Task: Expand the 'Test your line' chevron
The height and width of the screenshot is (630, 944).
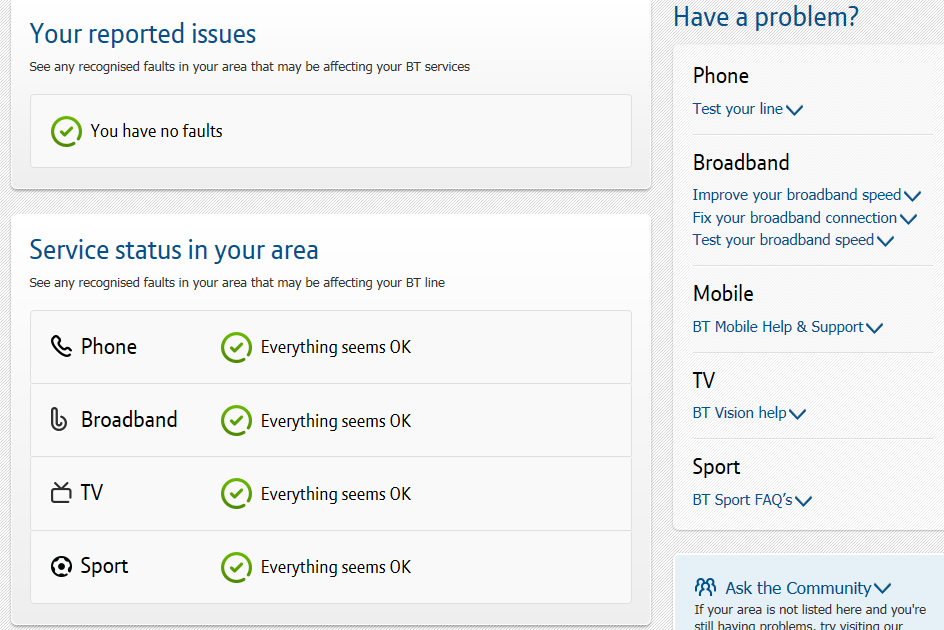Action: tap(795, 110)
